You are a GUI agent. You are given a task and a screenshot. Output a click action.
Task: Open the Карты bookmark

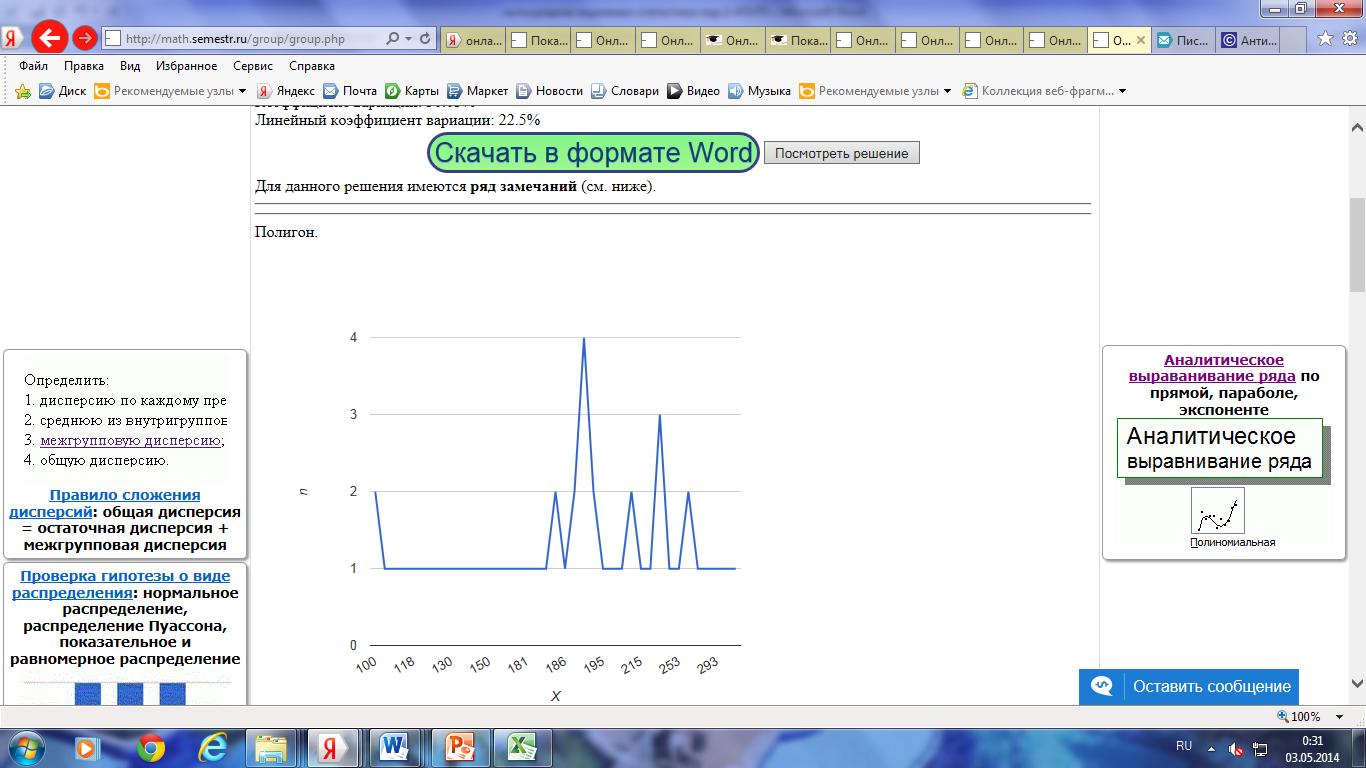click(x=412, y=91)
